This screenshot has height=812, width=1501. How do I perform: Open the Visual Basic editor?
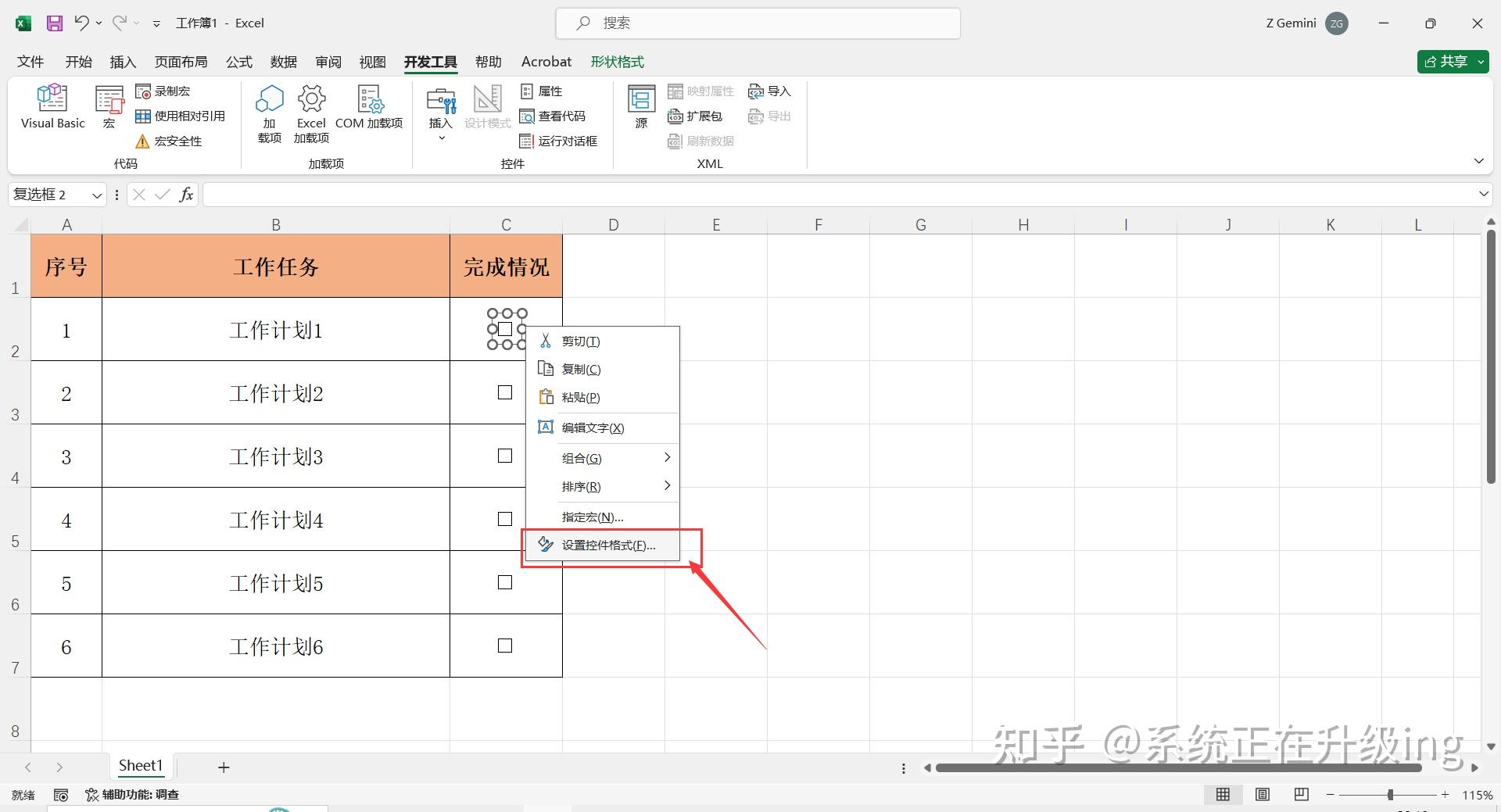pyautogui.click(x=52, y=106)
